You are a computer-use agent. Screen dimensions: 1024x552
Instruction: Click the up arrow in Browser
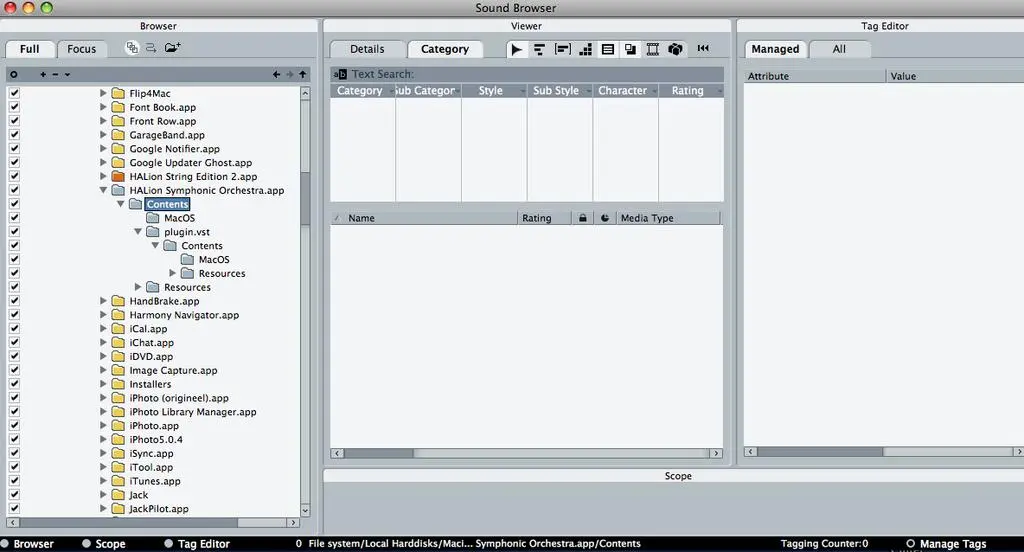(x=303, y=75)
